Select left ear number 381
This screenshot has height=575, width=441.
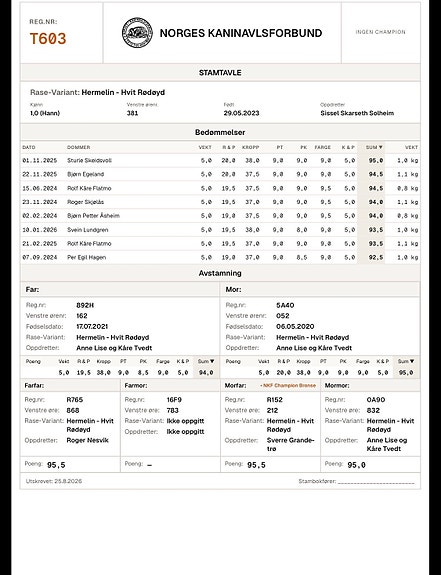132,113
